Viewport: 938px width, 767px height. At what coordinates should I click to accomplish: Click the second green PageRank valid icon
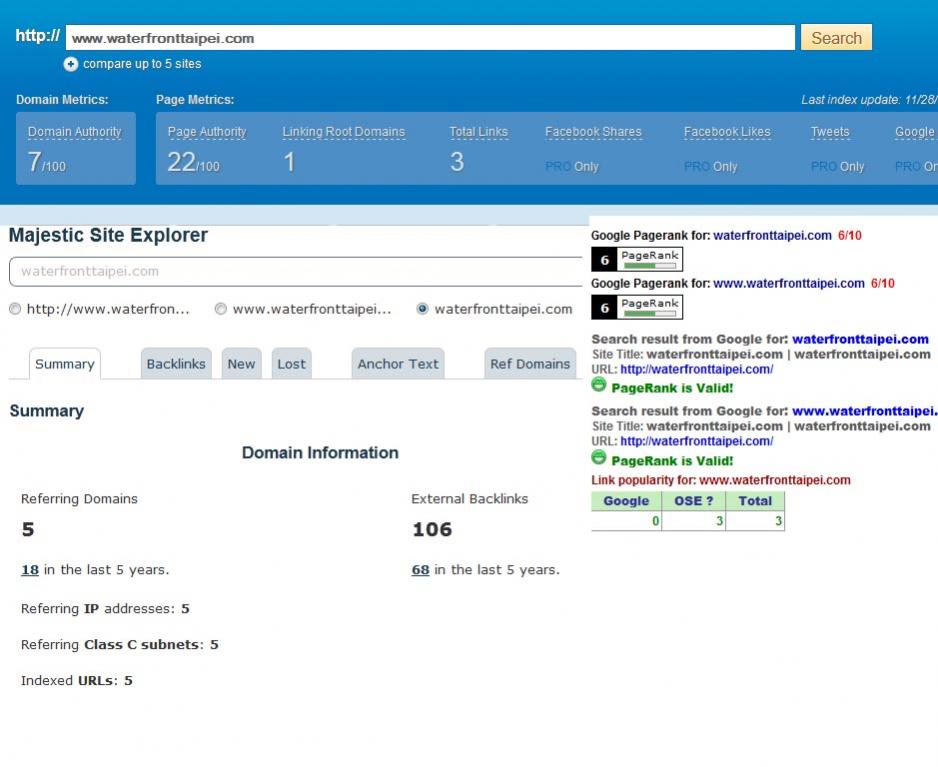tap(599, 458)
